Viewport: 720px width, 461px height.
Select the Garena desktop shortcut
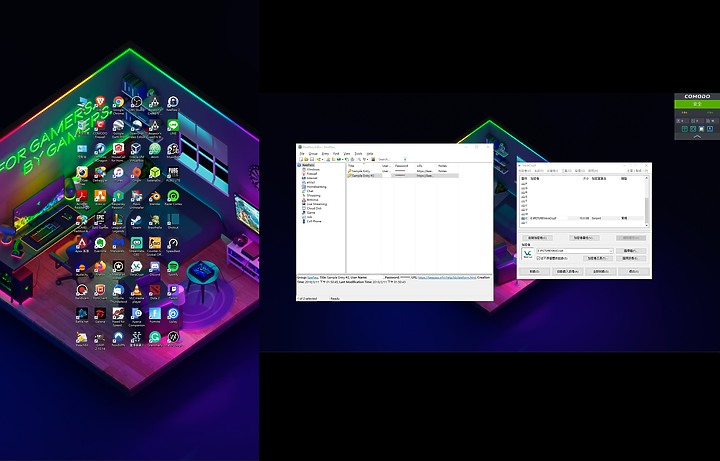100,313
